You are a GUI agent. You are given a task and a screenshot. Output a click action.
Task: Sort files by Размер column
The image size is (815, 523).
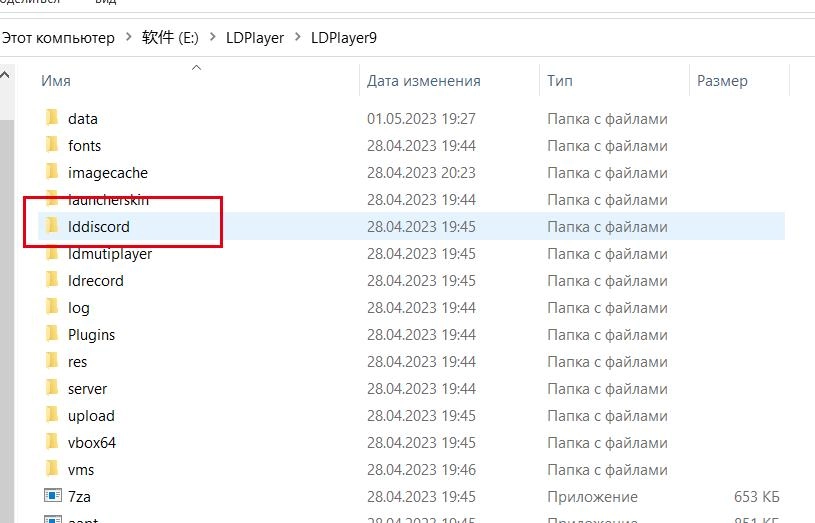pos(722,81)
